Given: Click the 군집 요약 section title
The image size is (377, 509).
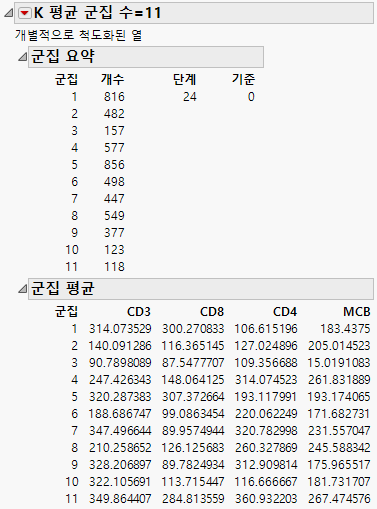Looking at the screenshot, I should (x=63, y=56).
